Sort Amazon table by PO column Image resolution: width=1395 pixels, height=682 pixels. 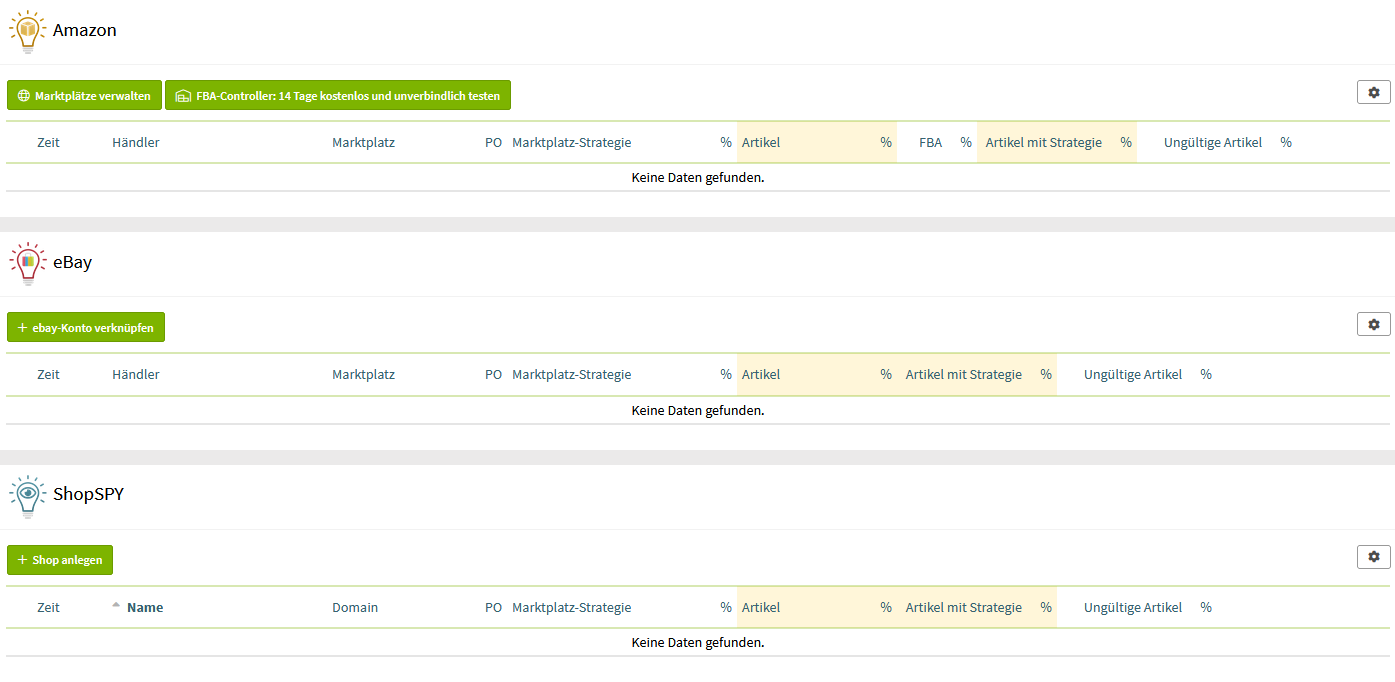tap(493, 143)
